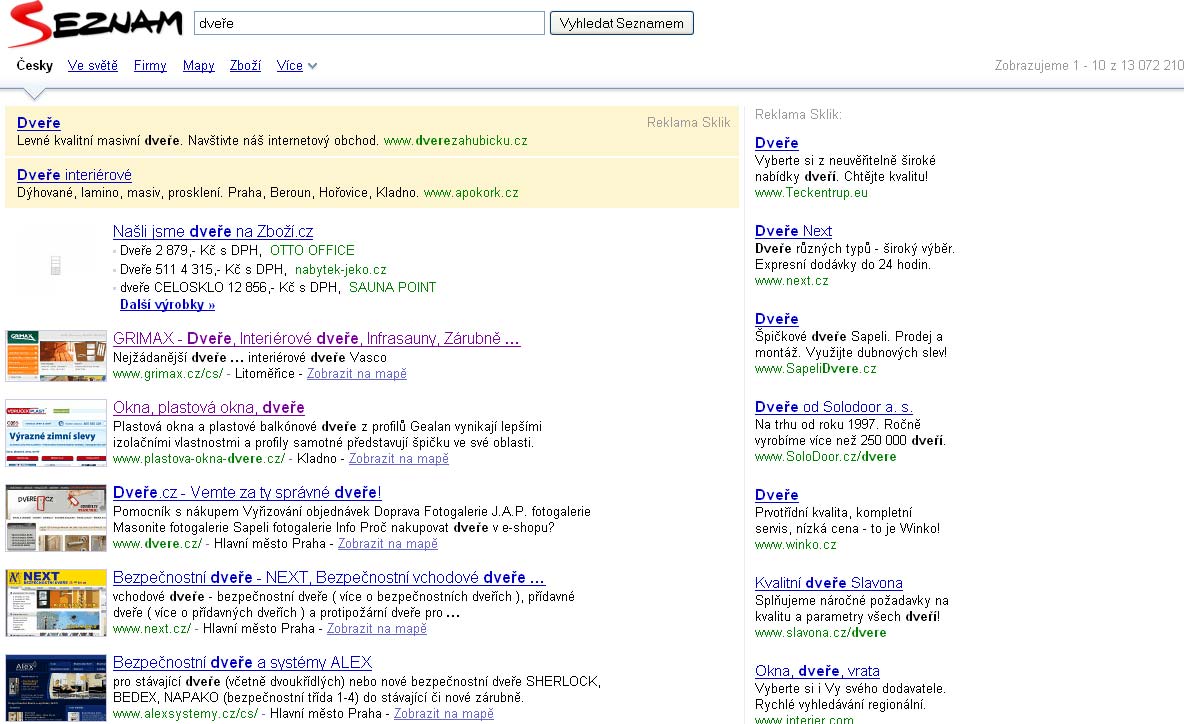
Task: Select the Česky tab
Action: (35, 66)
